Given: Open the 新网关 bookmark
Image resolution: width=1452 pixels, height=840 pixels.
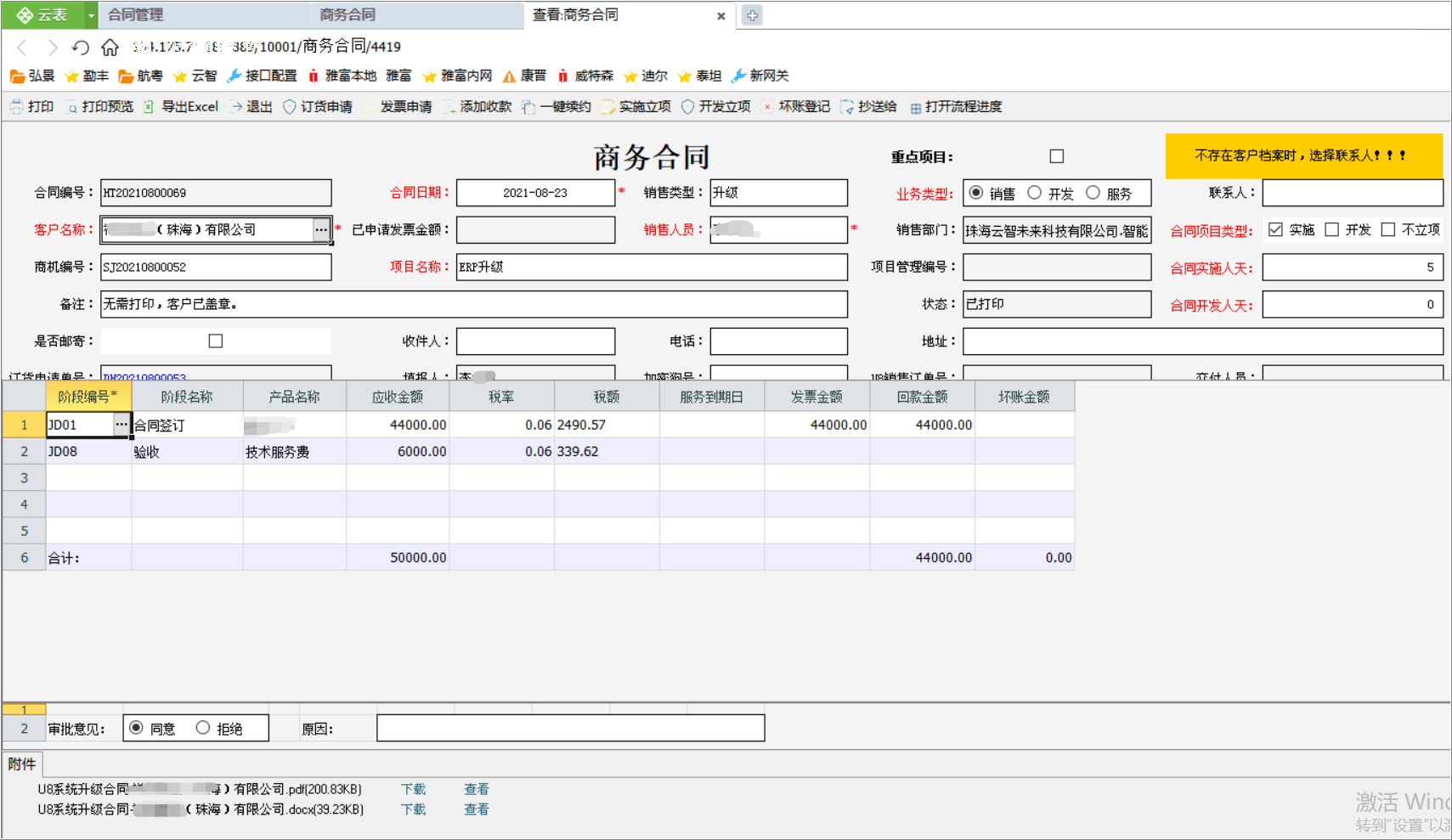Looking at the screenshot, I should point(760,76).
